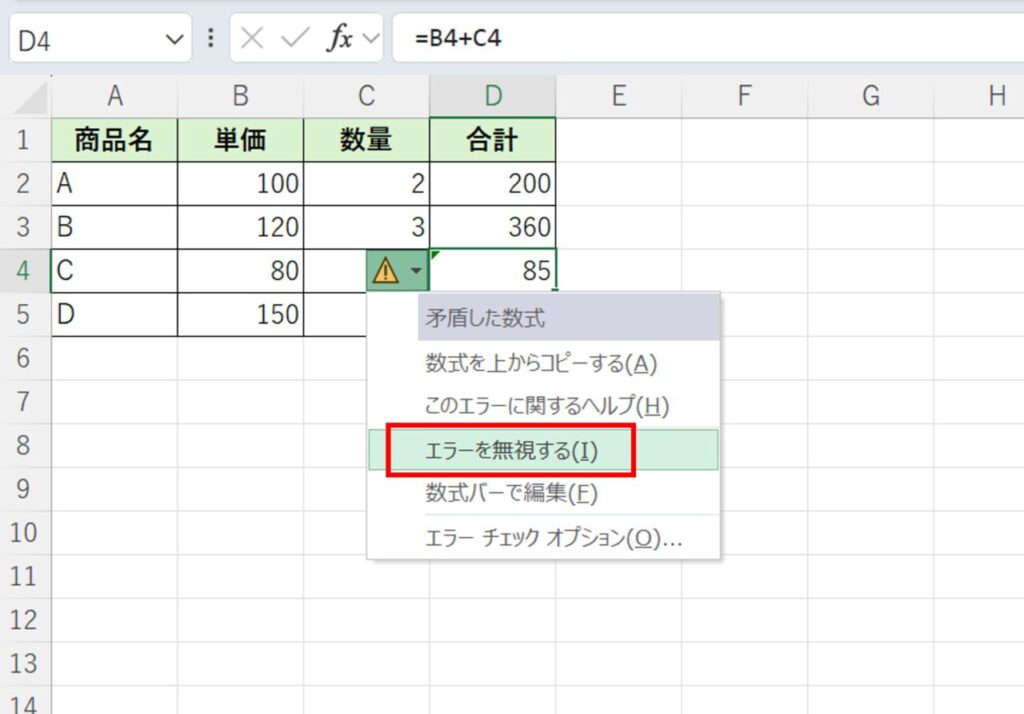Click product name cell A in row 2
1024x714 pixels.
114,184
